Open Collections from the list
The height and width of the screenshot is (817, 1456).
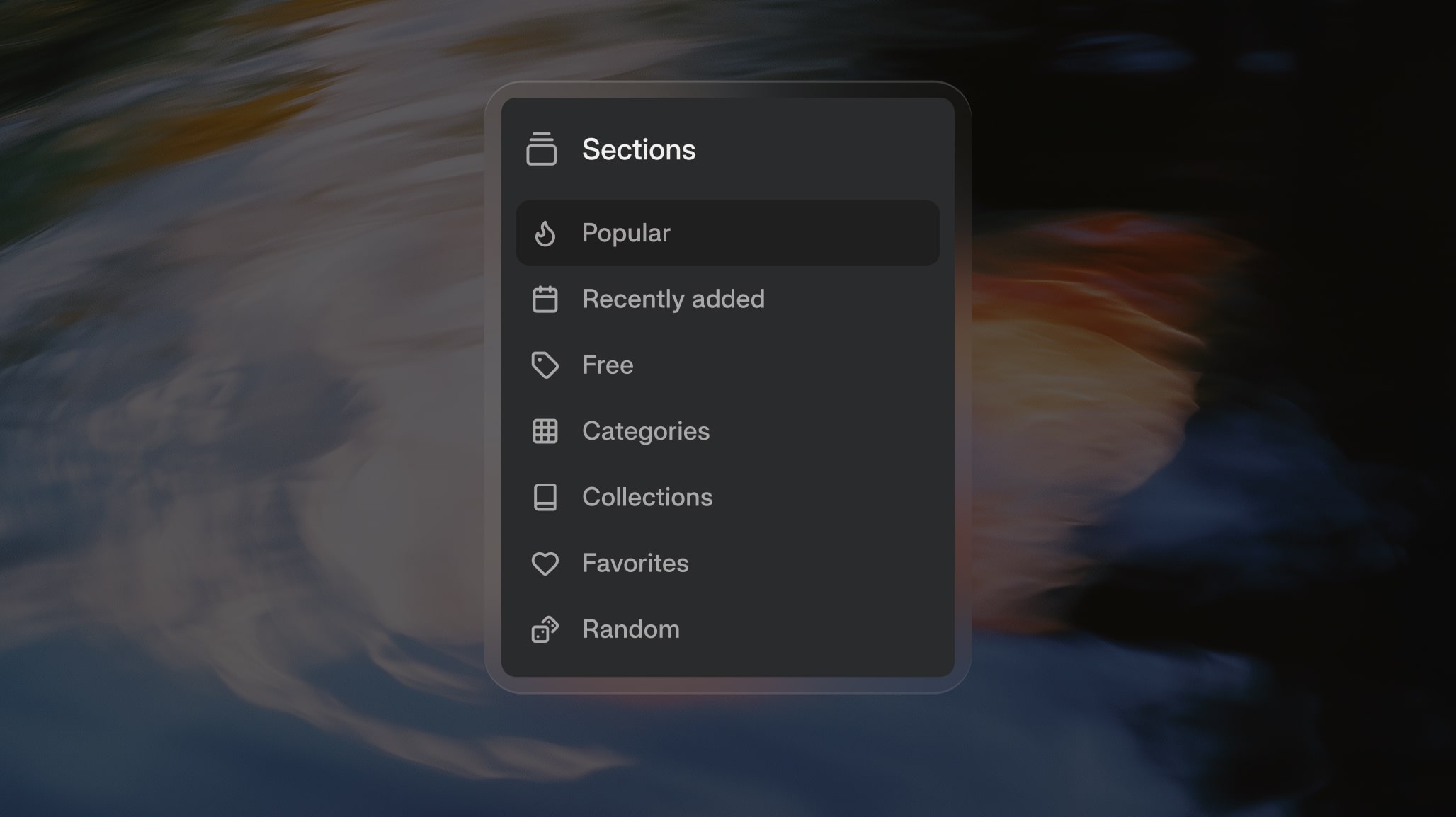point(647,497)
